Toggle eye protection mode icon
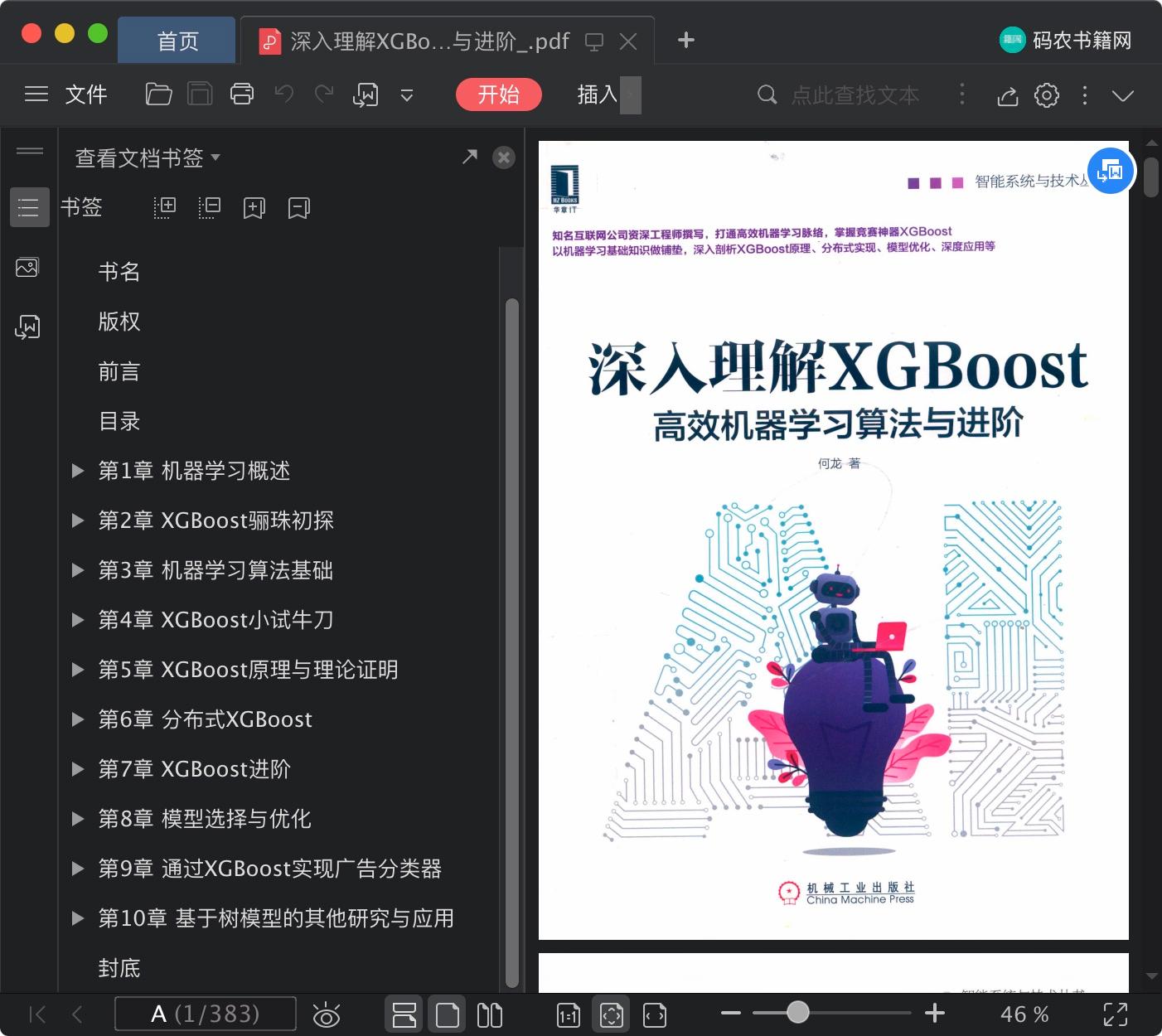This screenshot has height=1036, width=1162. pyautogui.click(x=327, y=1014)
